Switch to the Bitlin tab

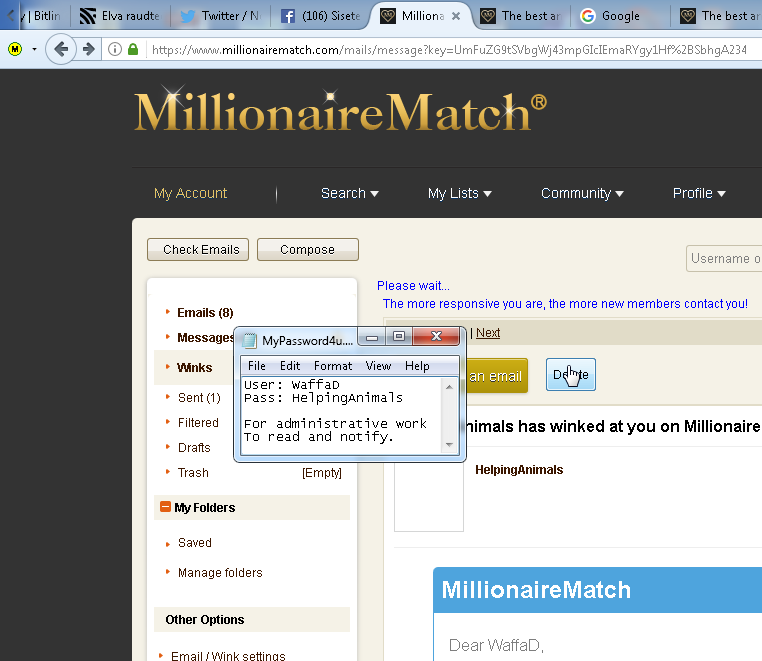click(41, 16)
